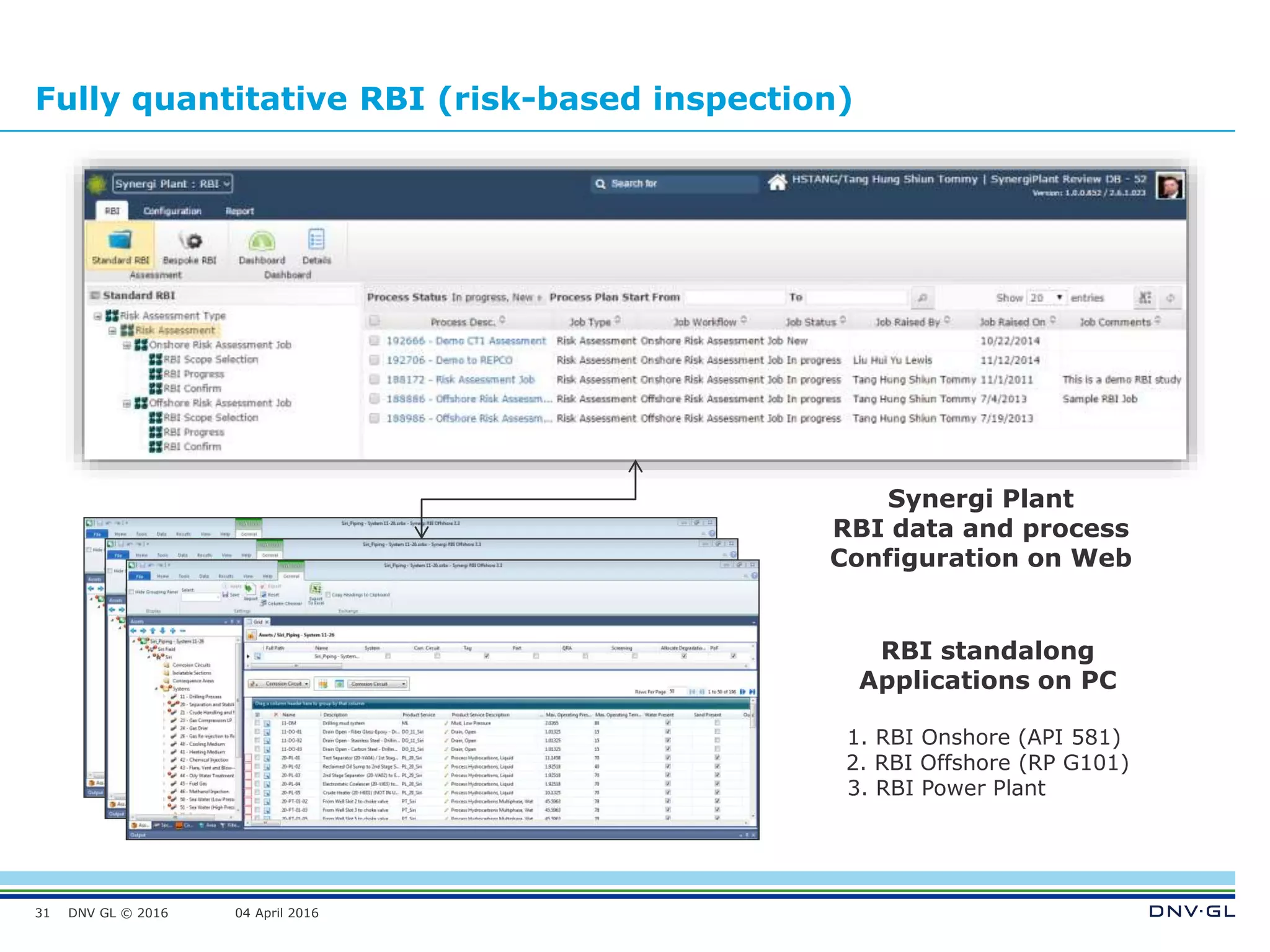Collapse the Onshore Risk Assessment Job node
Image resolution: width=1270 pixels, height=952 pixels.
coord(127,345)
